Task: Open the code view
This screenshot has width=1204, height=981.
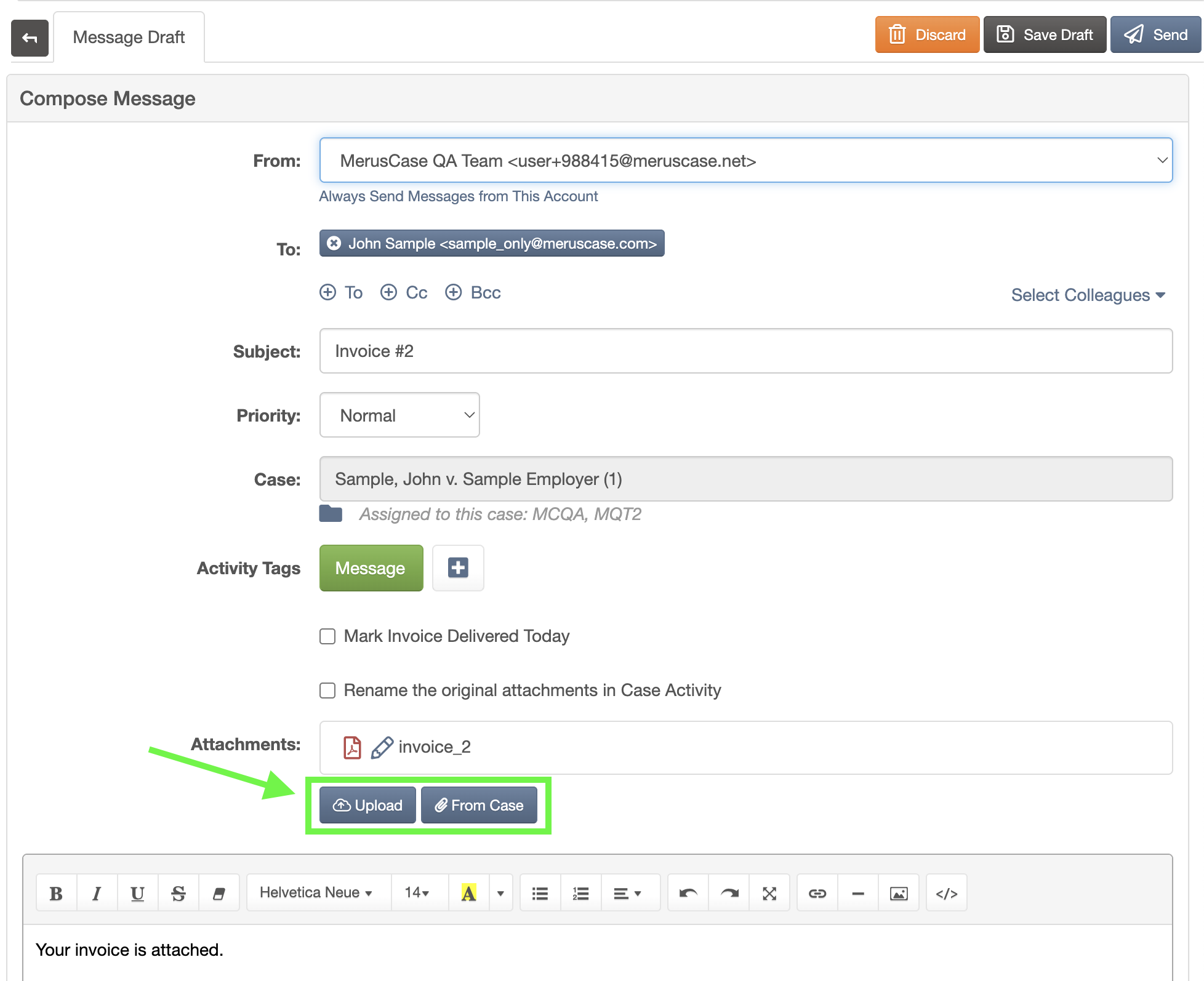Action: click(x=946, y=893)
